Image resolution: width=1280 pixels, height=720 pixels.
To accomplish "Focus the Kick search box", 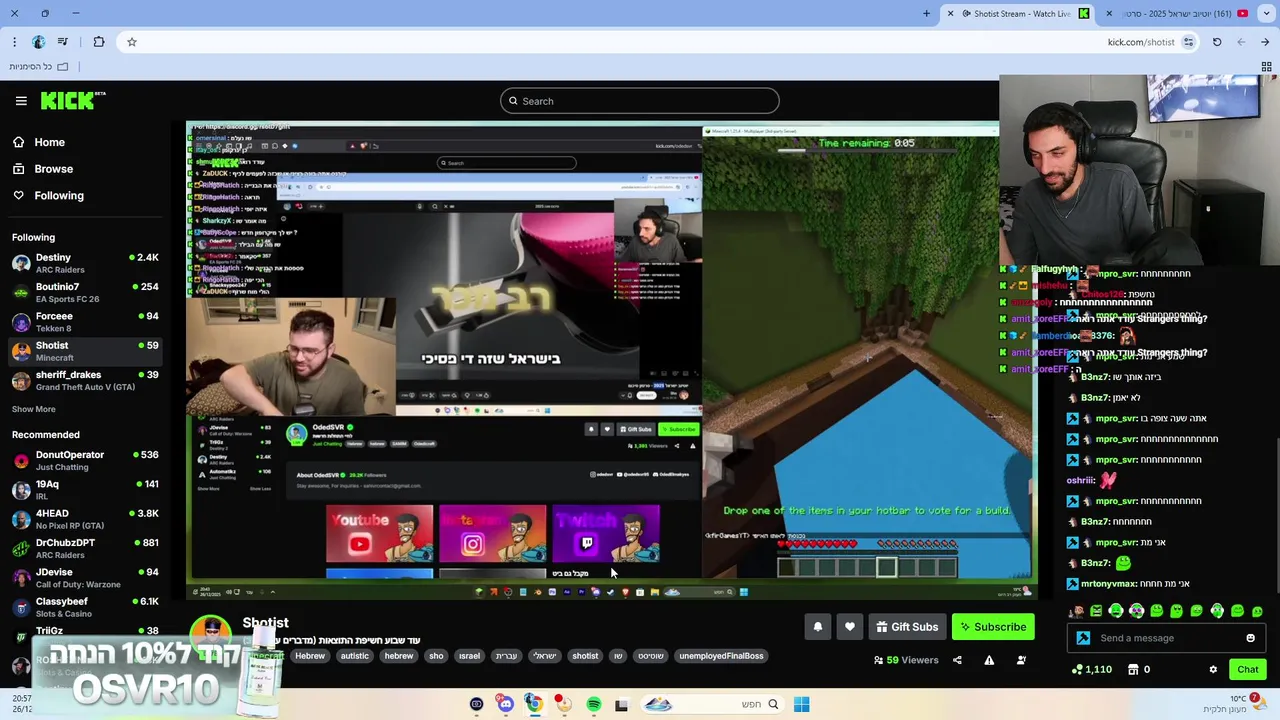I will tap(640, 101).
